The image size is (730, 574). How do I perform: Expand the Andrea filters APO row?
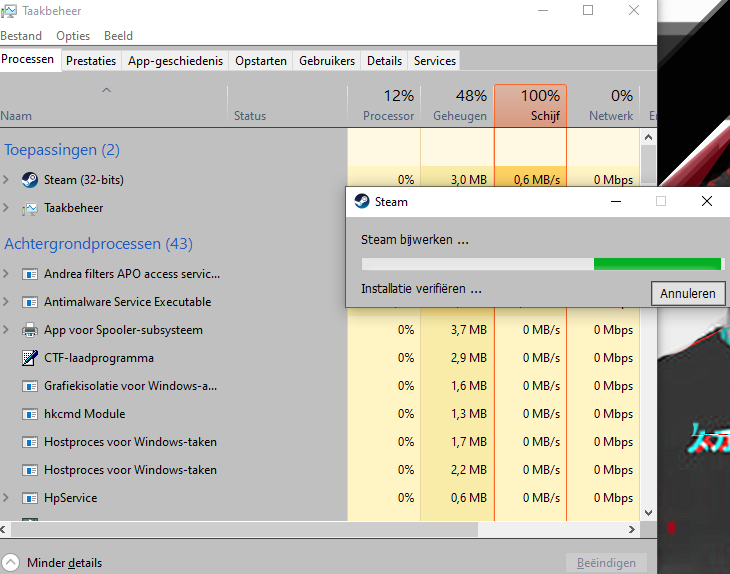coord(6,274)
